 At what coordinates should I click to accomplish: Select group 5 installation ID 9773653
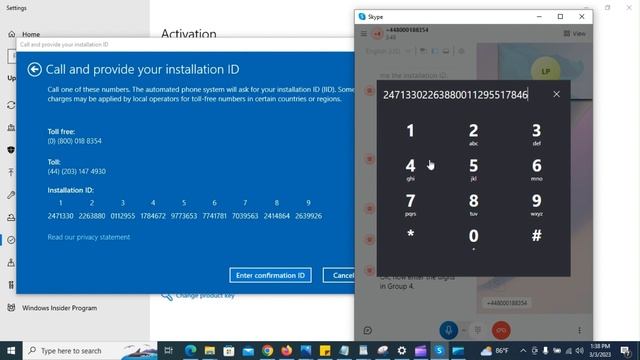pyautogui.click(x=184, y=216)
